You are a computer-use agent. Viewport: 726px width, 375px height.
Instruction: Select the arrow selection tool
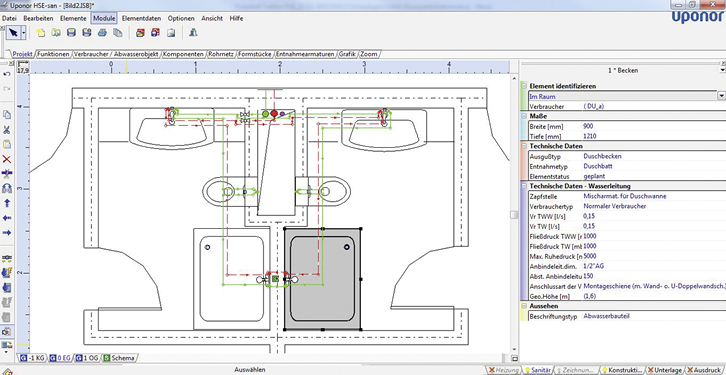pyautogui.click(x=13, y=32)
